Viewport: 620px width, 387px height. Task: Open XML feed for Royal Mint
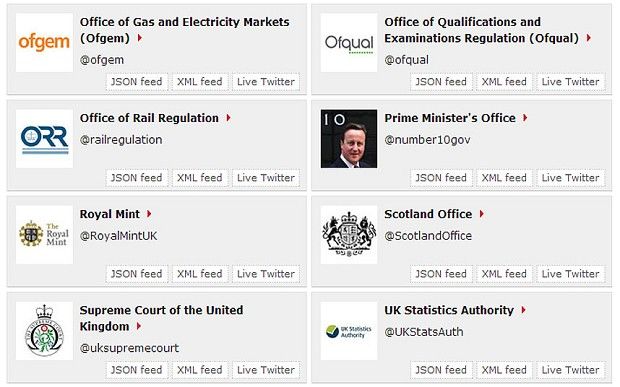pos(200,274)
